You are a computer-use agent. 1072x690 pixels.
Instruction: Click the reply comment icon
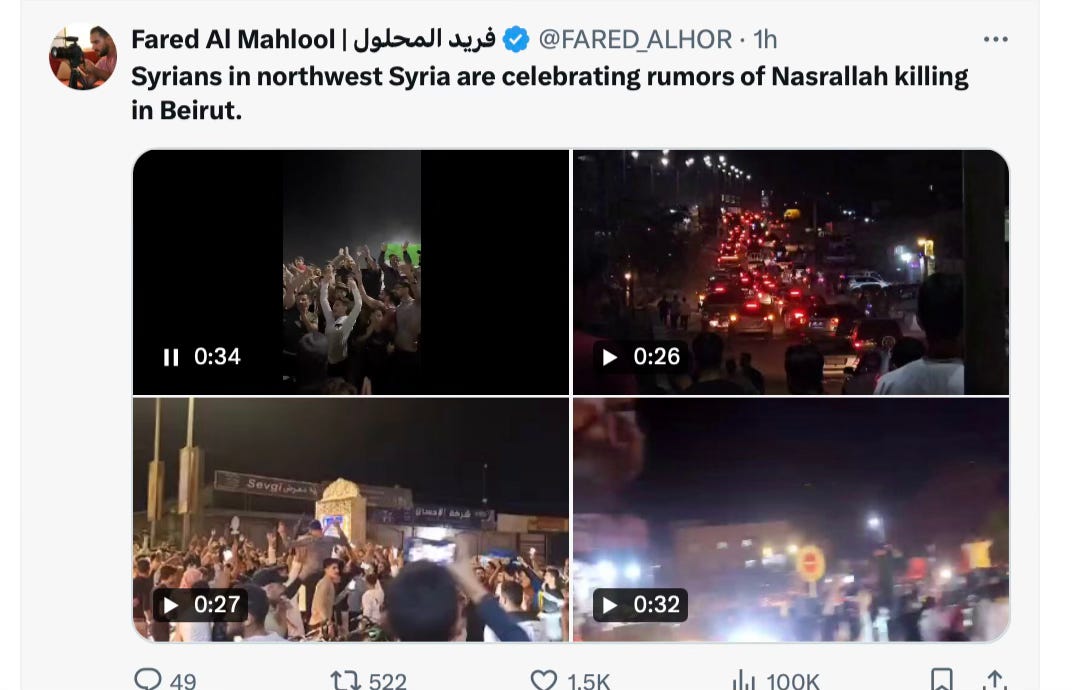(148, 680)
